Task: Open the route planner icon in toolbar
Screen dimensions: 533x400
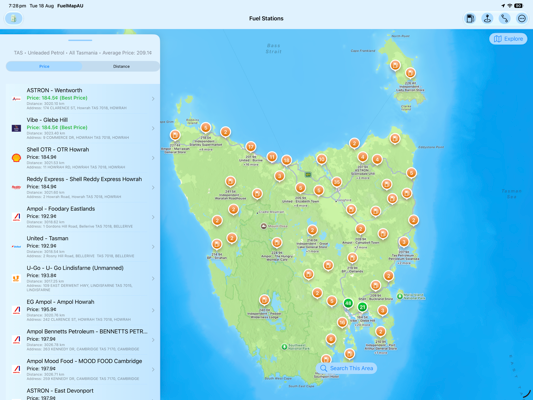Action: pyautogui.click(x=504, y=18)
